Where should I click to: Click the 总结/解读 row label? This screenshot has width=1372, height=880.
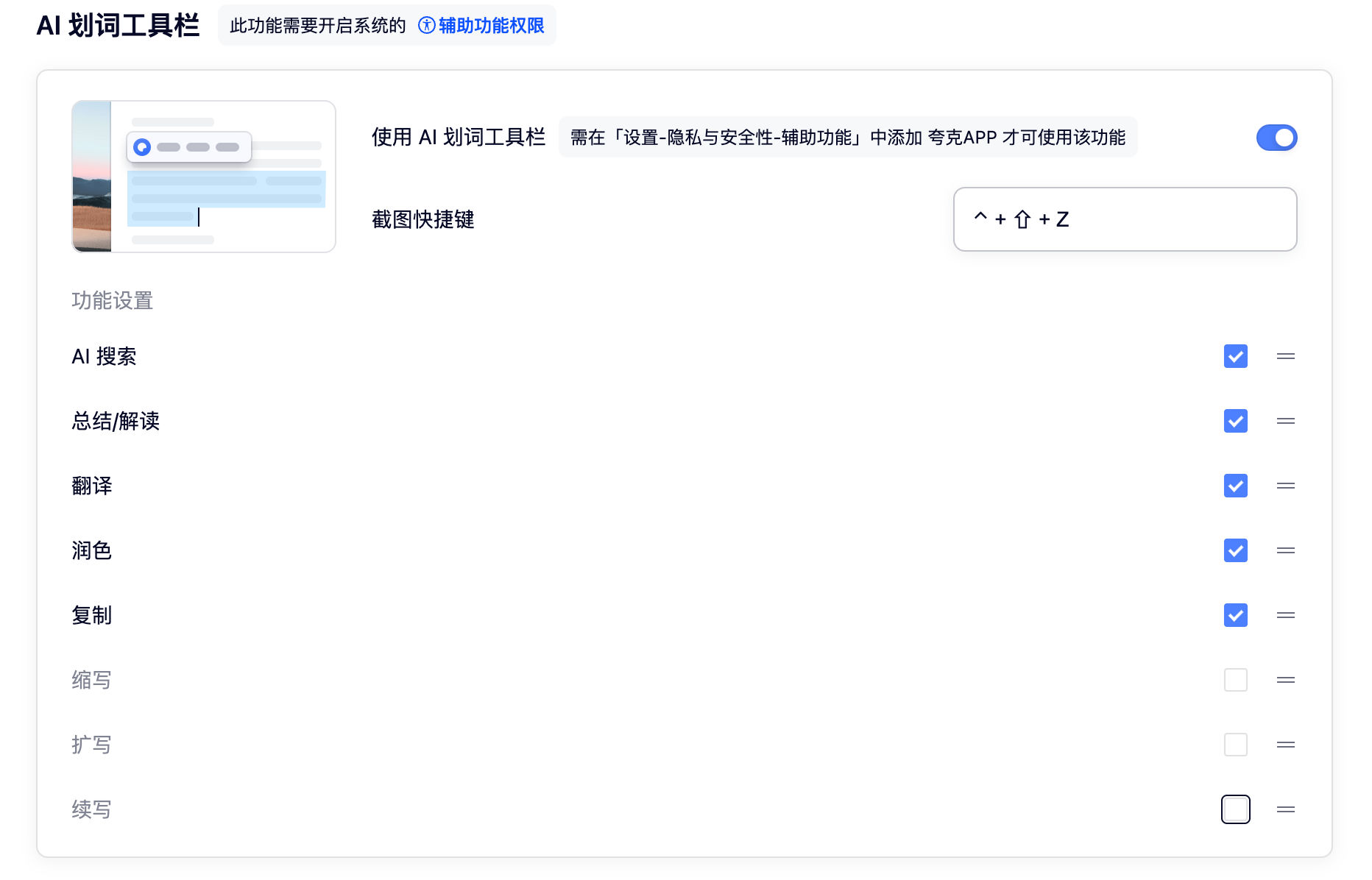[x=116, y=422]
